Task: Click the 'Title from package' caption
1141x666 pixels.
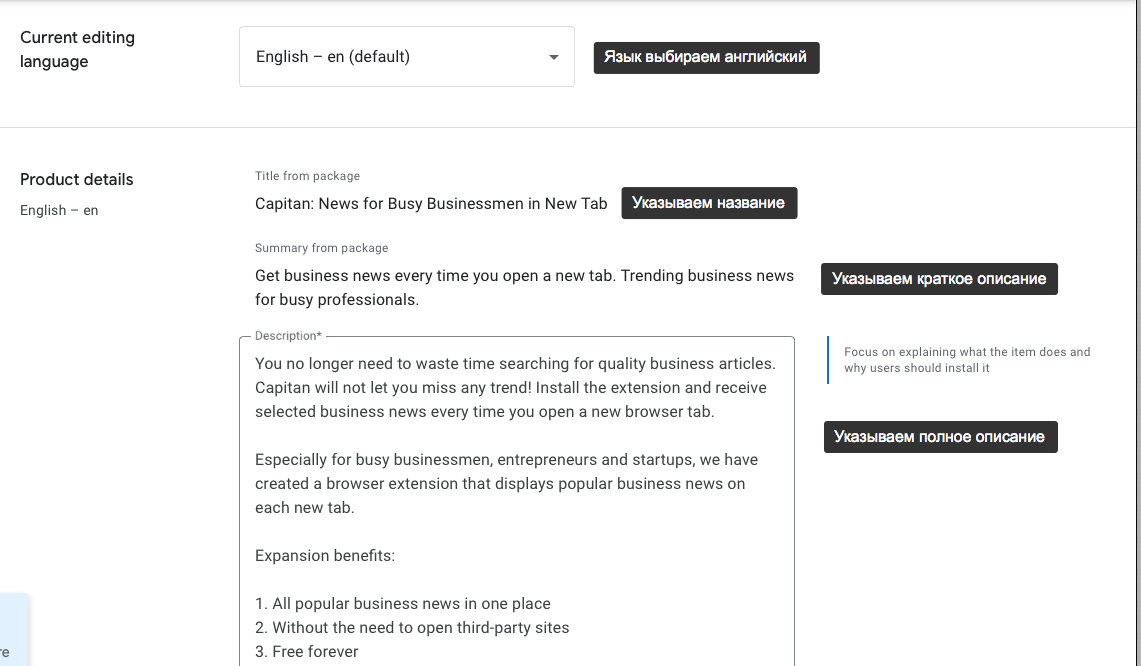Action: [x=307, y=176]
